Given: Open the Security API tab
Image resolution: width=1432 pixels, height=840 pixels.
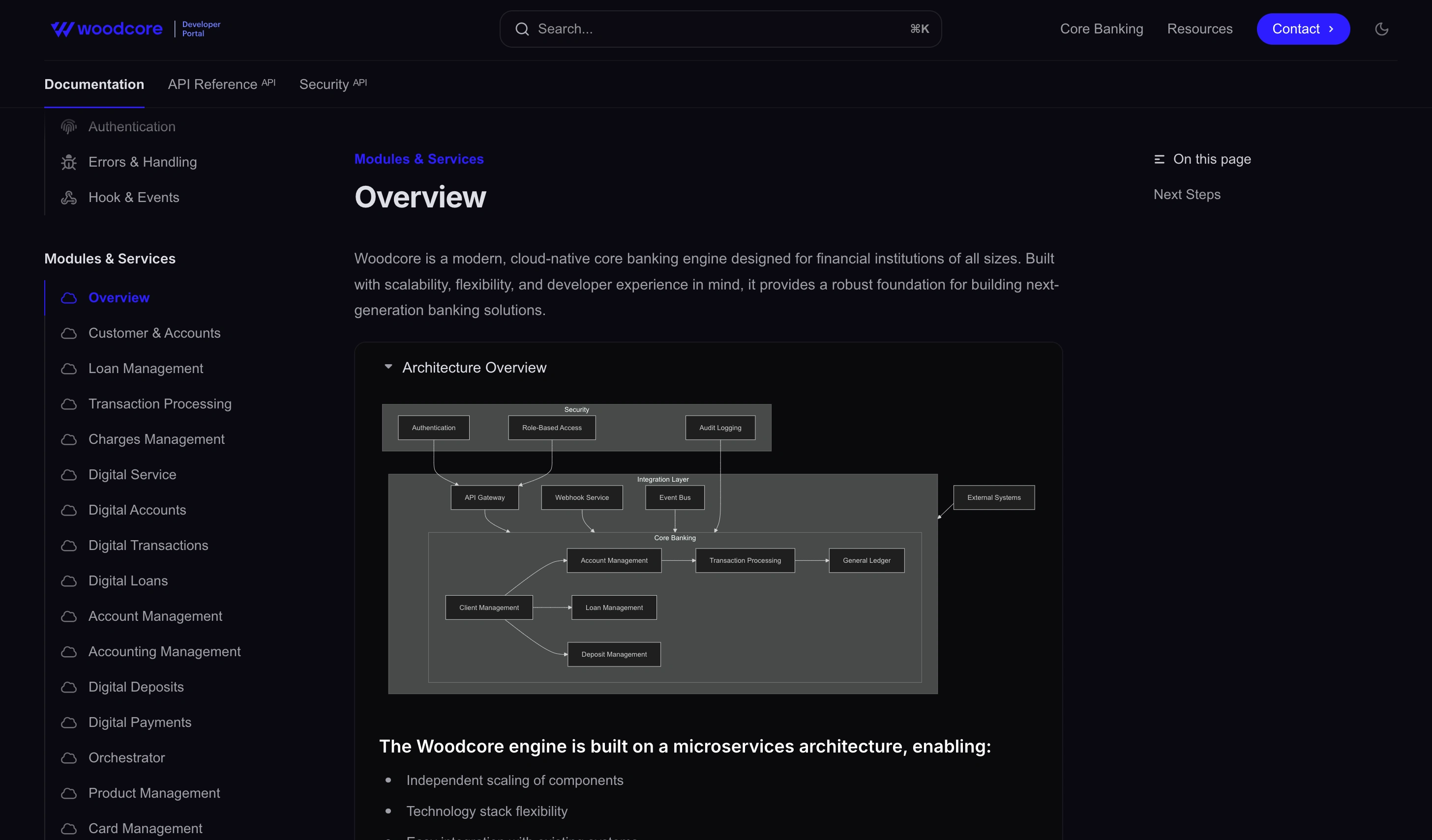Looking at the screenshot, I should click(333, 84).
